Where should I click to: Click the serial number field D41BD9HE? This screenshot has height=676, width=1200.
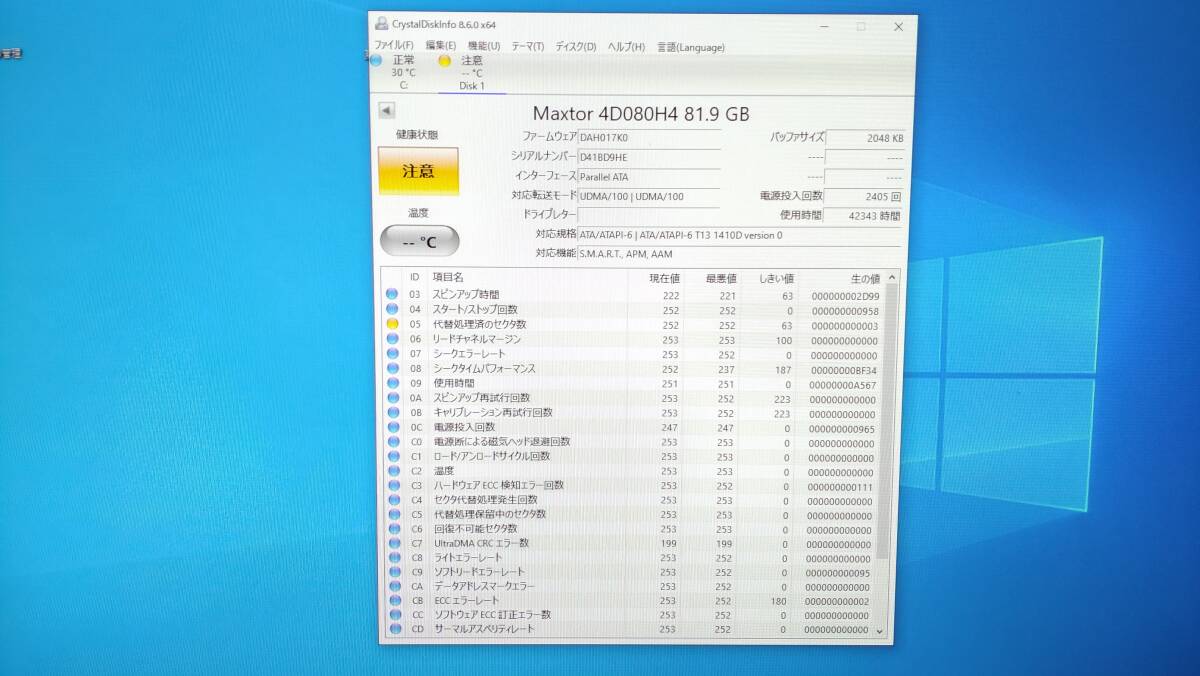[649, 157]
